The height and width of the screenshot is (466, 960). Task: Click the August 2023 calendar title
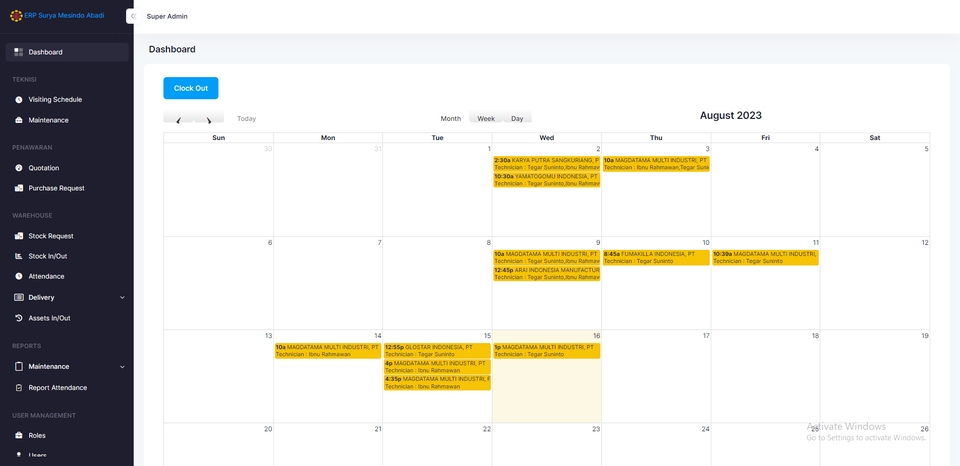[x=730, y=115]
